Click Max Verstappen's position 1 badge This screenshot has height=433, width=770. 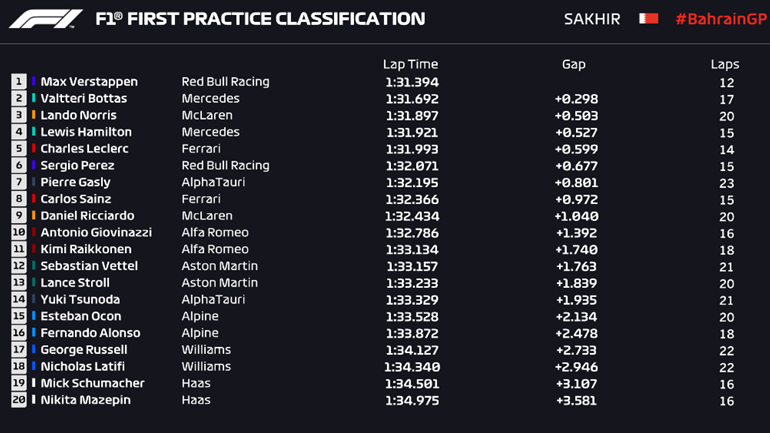tap(19, 82)
